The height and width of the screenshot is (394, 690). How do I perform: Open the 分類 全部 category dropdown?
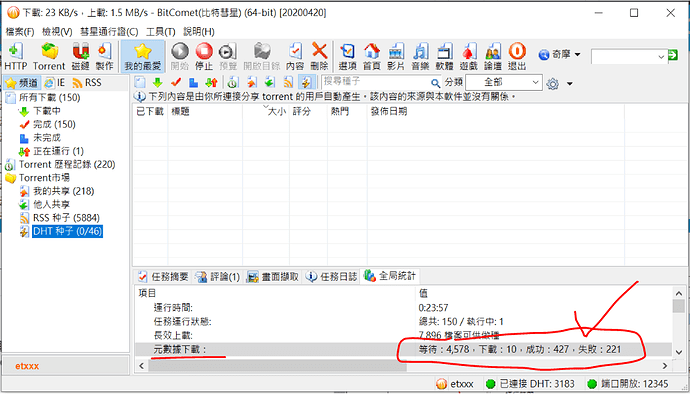504,82
